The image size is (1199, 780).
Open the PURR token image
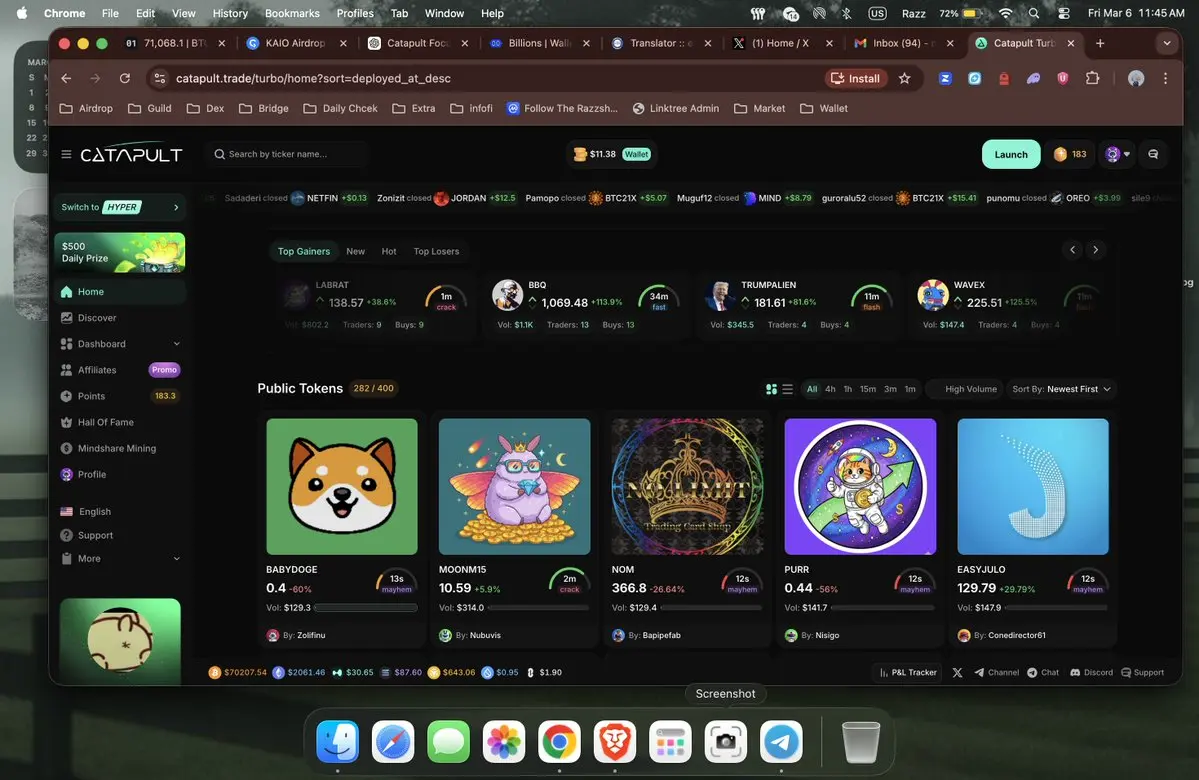point(860,486)
